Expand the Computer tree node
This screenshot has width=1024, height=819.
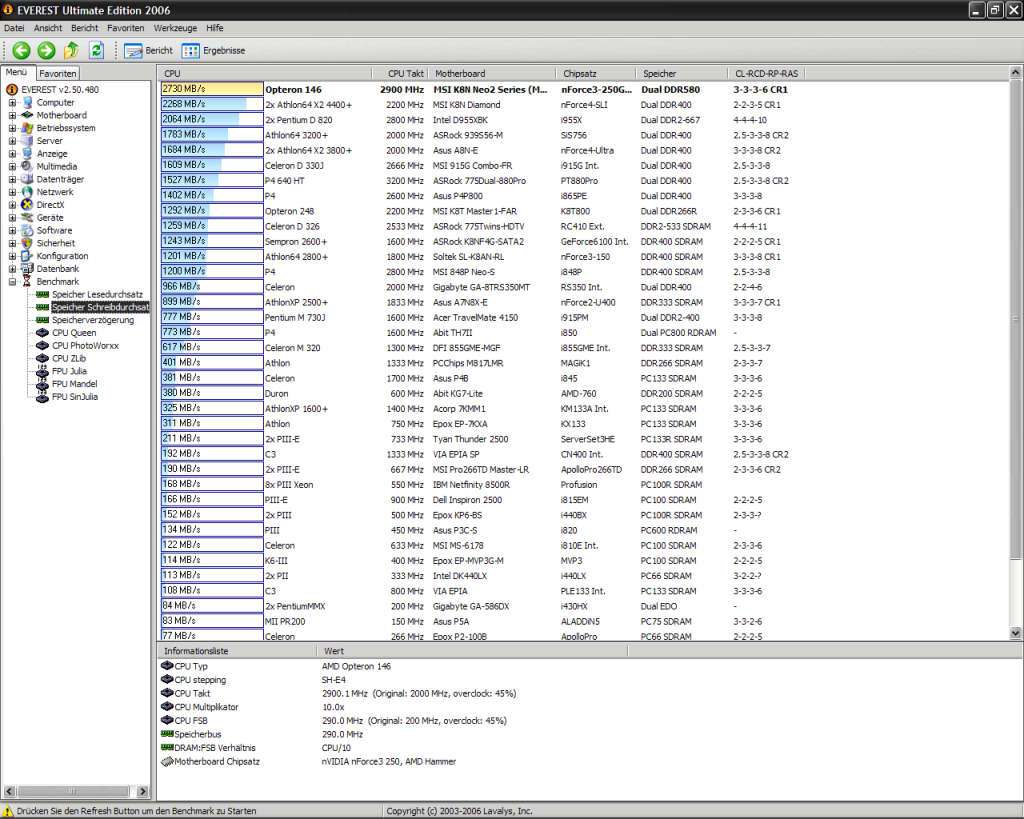[x=12, y=103]
